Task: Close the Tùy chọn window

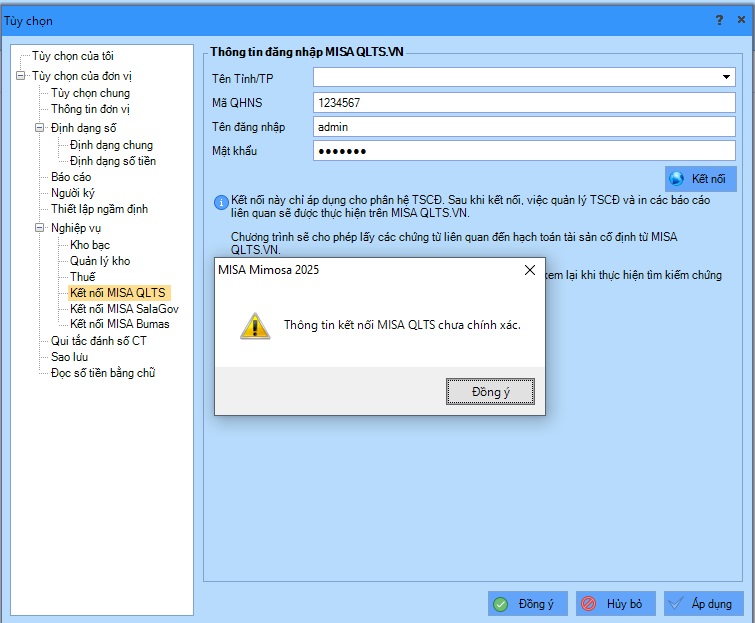Action: pyautogui.click(x=741, y=20)
